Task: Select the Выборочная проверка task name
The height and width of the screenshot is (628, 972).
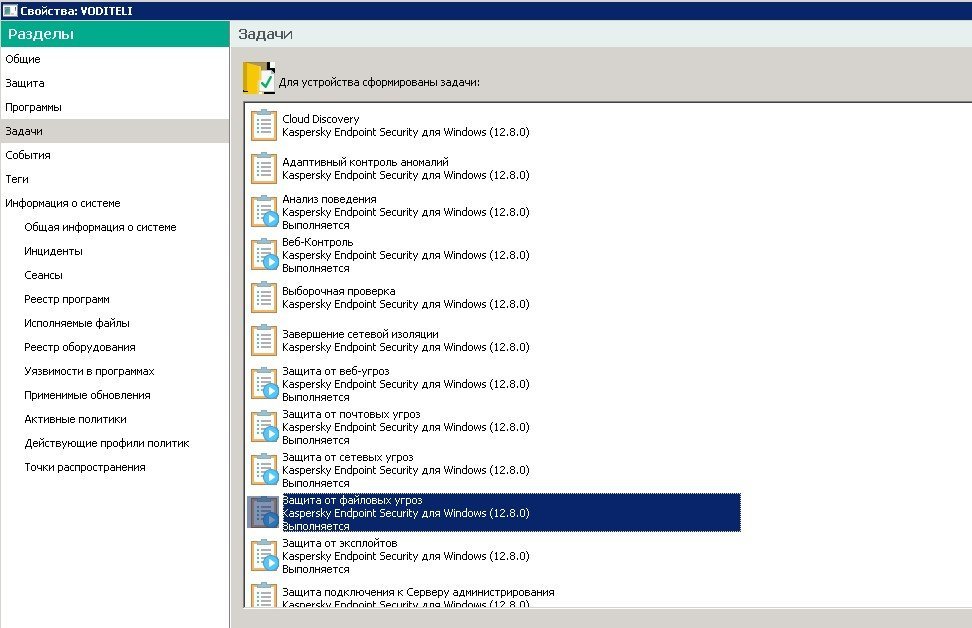Action: 338,291
